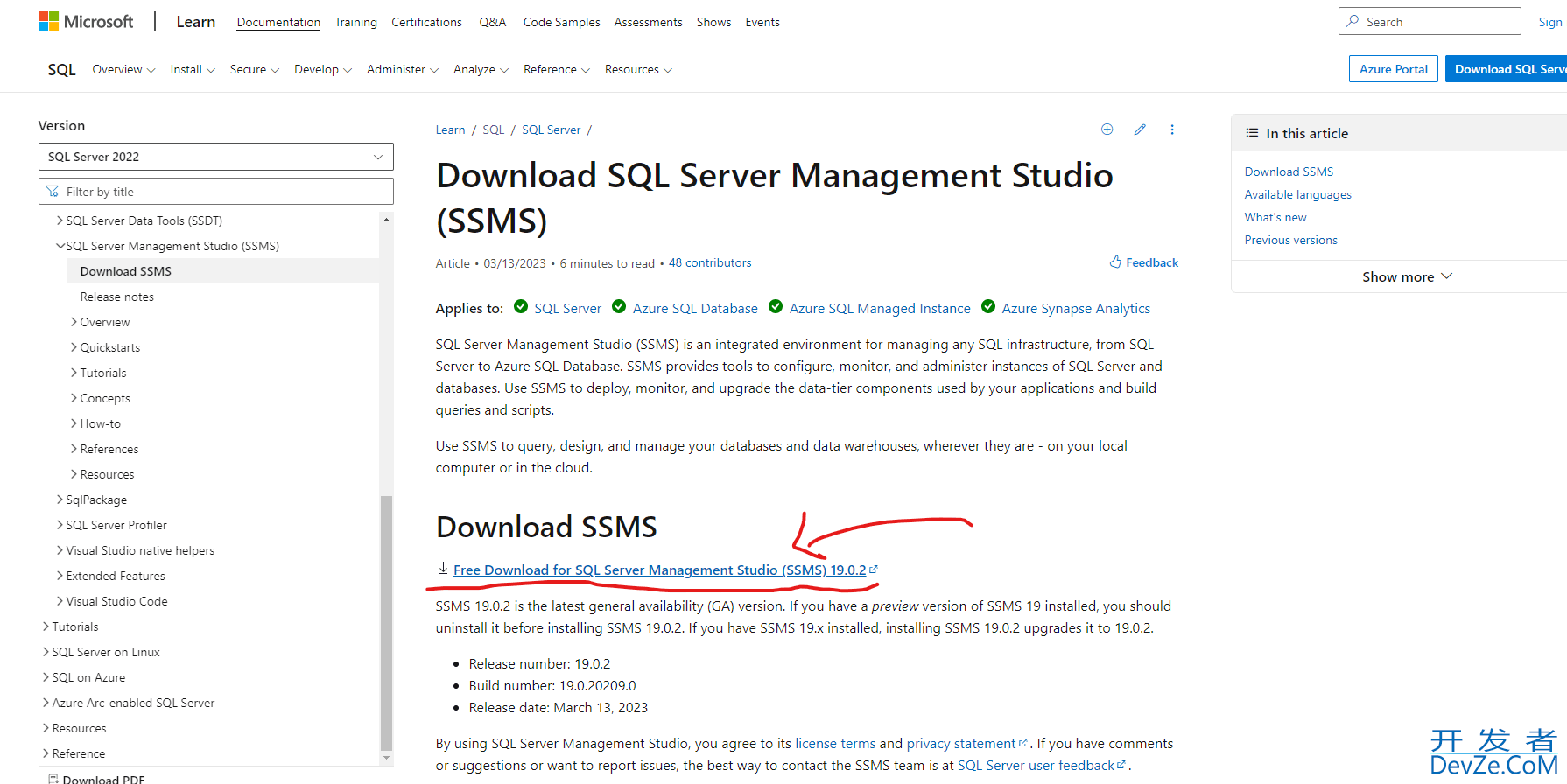Open the more actions three-dot menu
Screen dimensions: 1567x784
[x=1172, y=129]
